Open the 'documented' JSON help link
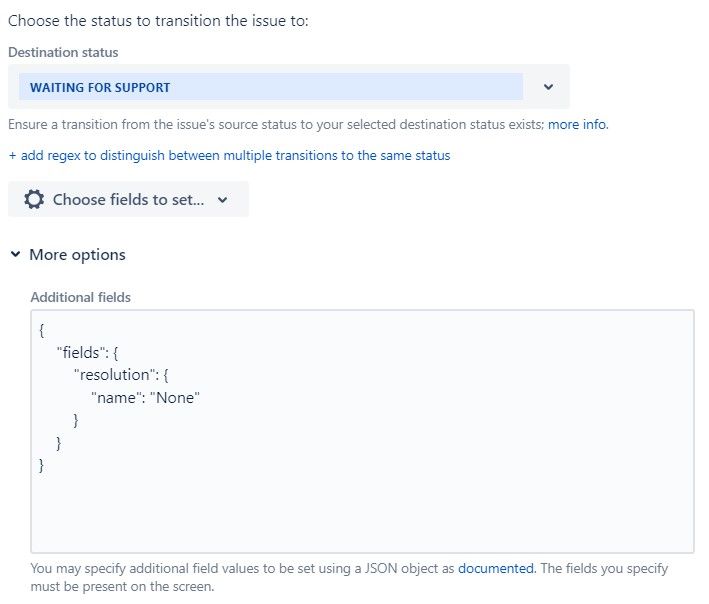 496,568
